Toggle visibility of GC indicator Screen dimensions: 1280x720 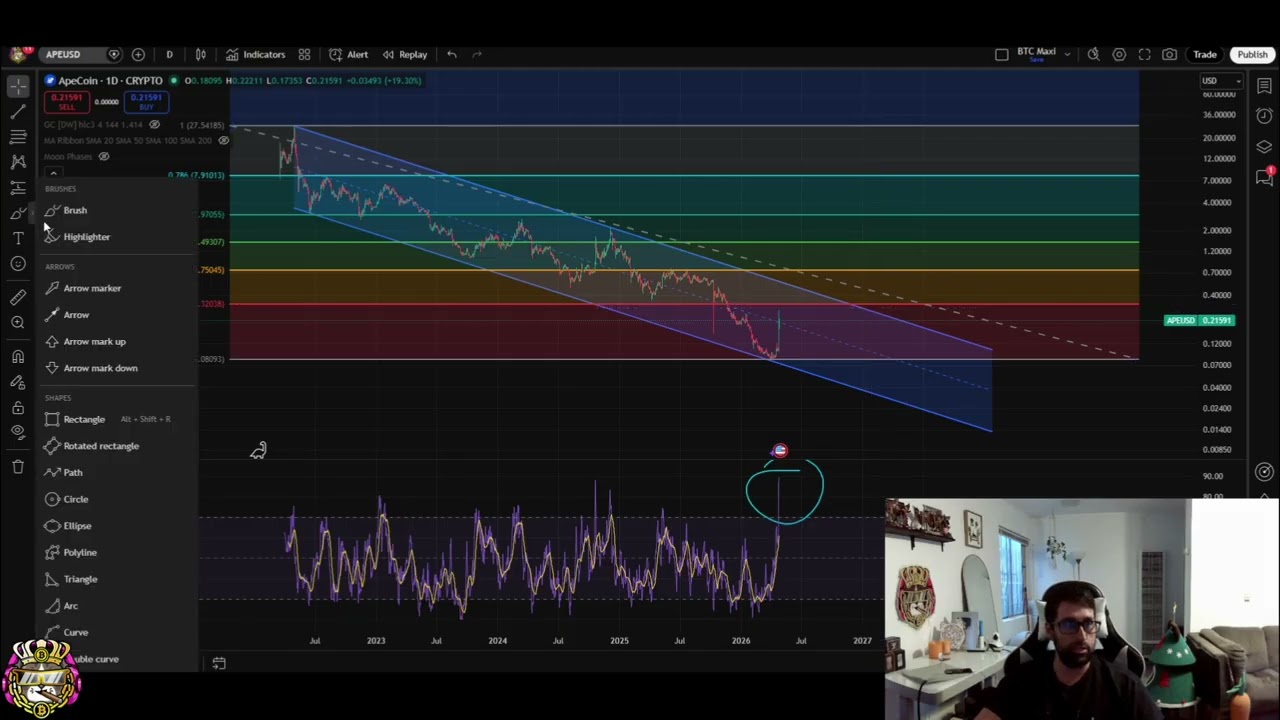coord(154,125)
